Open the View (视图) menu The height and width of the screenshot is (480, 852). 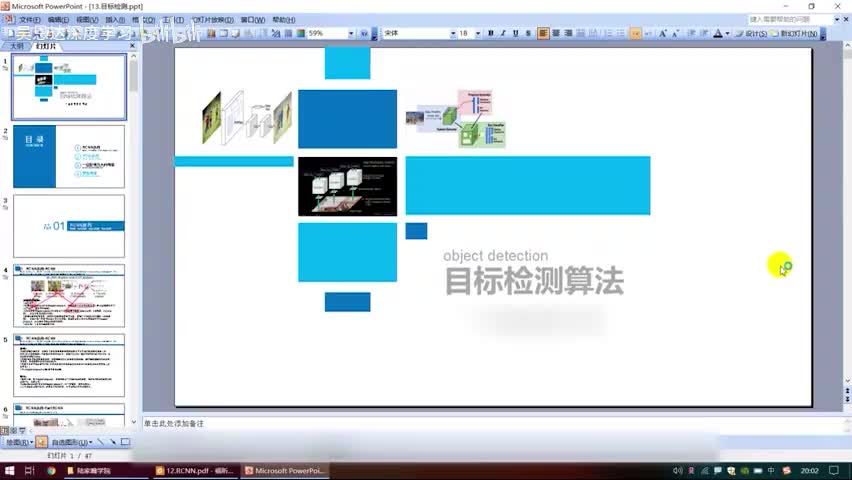[87, 20]
